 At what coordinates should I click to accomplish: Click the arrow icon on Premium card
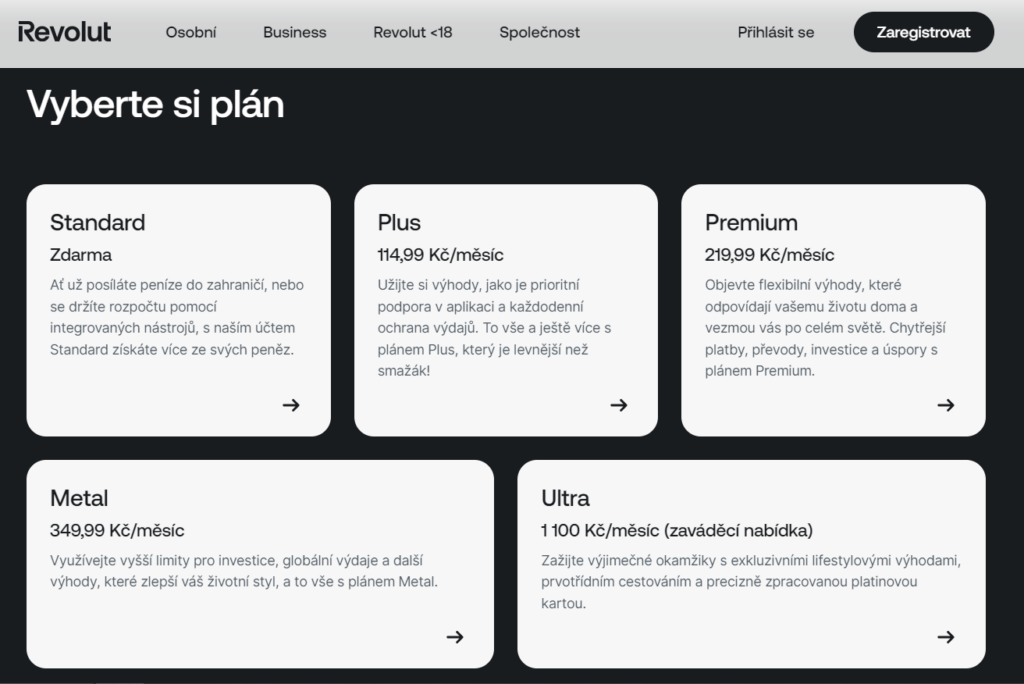pyautogui.click(x=946, y=405)
